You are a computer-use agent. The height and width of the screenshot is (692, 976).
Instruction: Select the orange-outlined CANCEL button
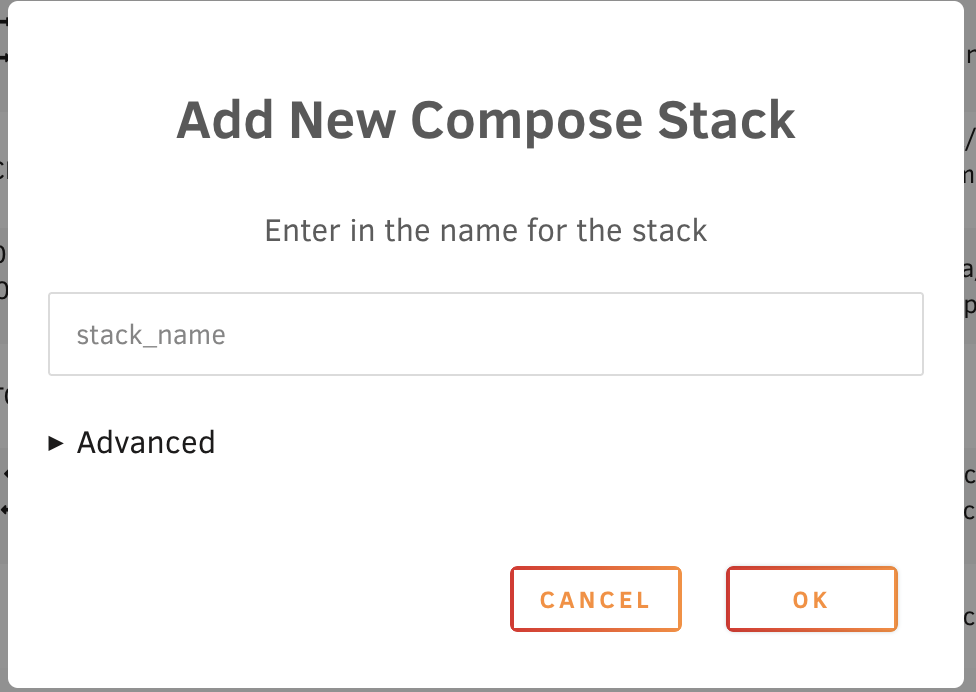point(595,600)
